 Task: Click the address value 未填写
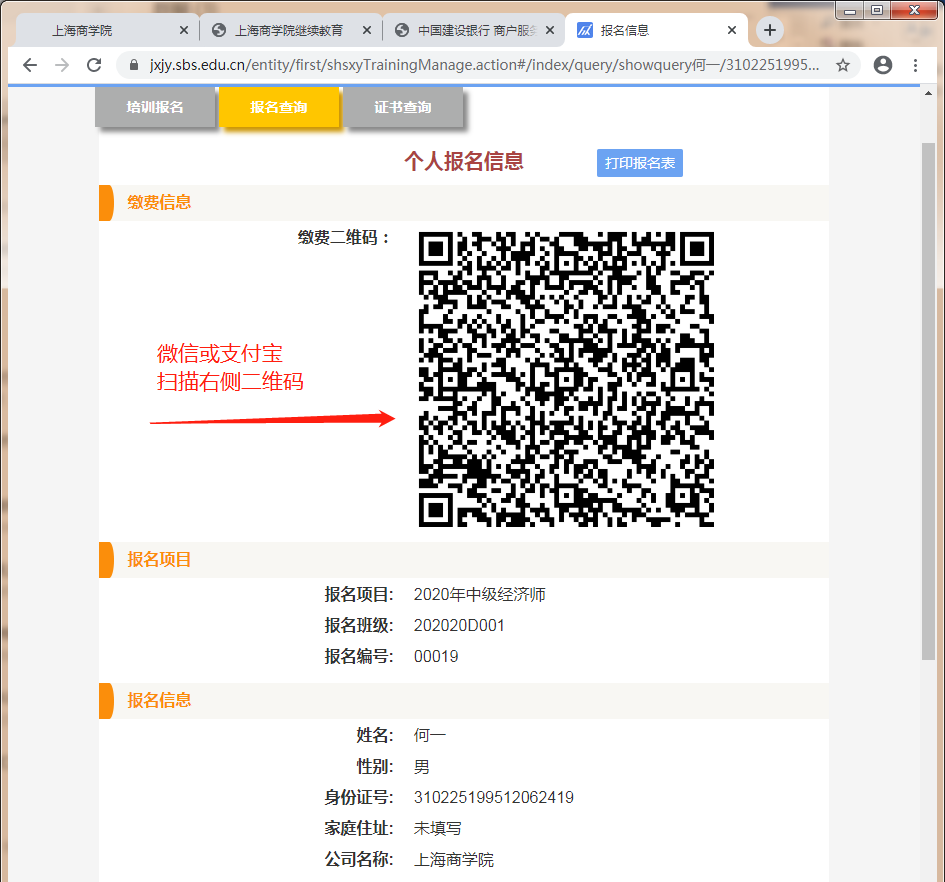[438, 829]
